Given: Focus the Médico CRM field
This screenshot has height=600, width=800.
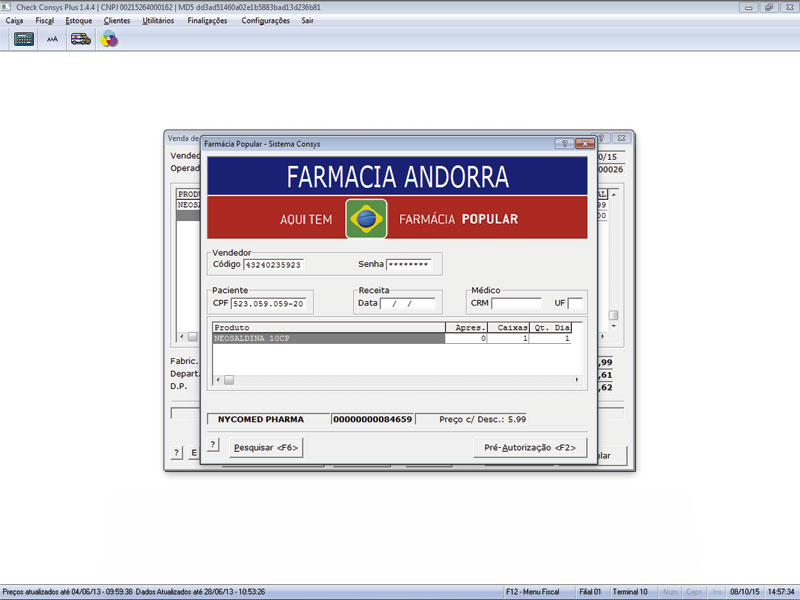Looking at the screenshot, I should coord(516,303).
